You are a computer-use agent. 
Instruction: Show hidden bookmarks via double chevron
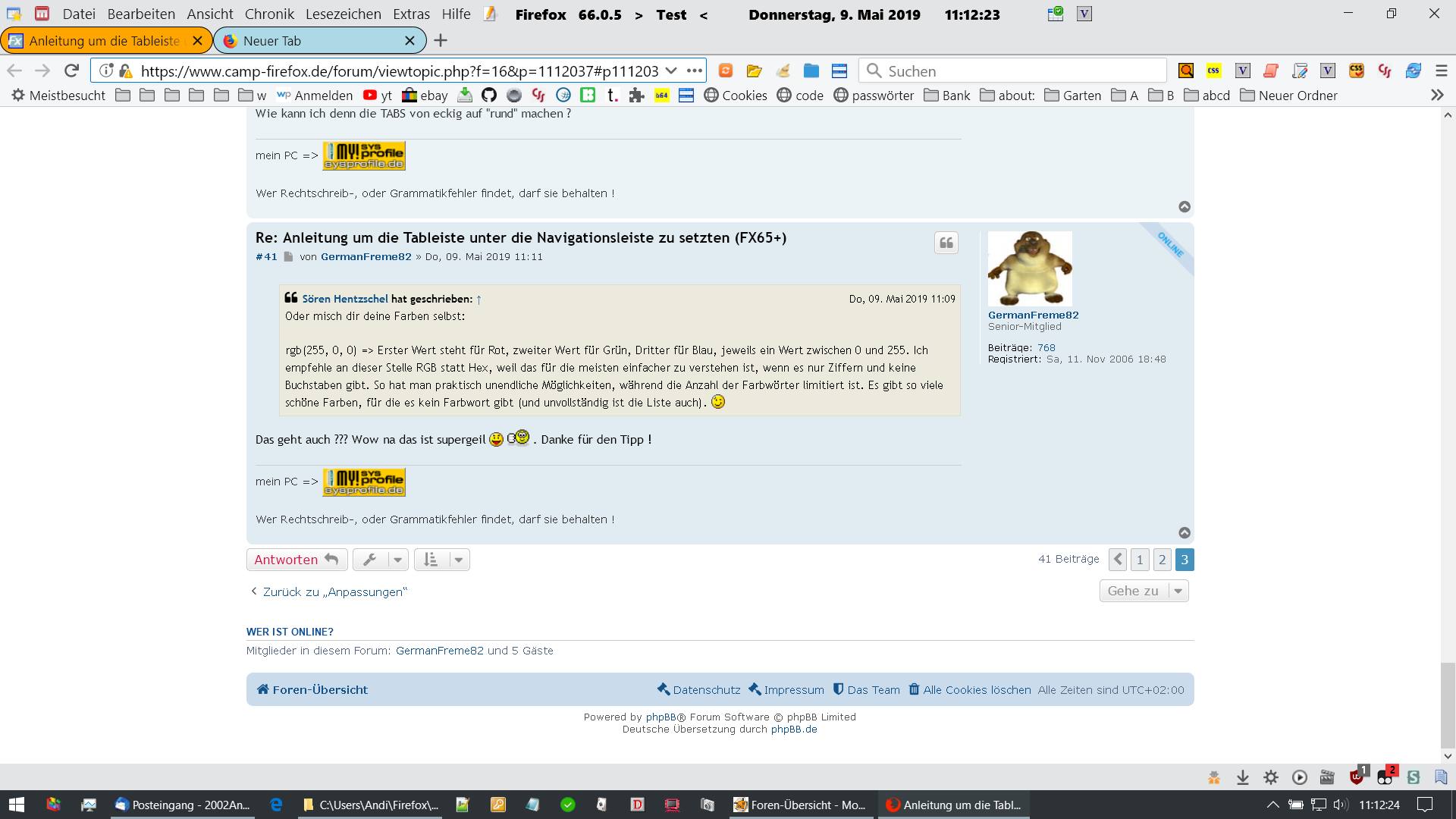[x=1436, y=95]
